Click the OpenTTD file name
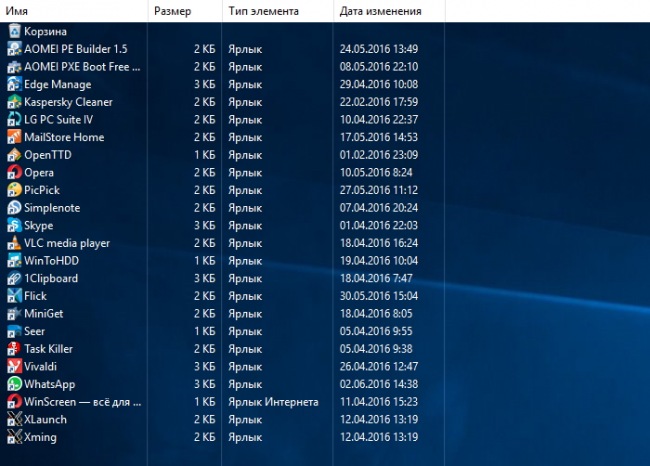The width and height of the screenshot is (650, 466). (48, 155)
